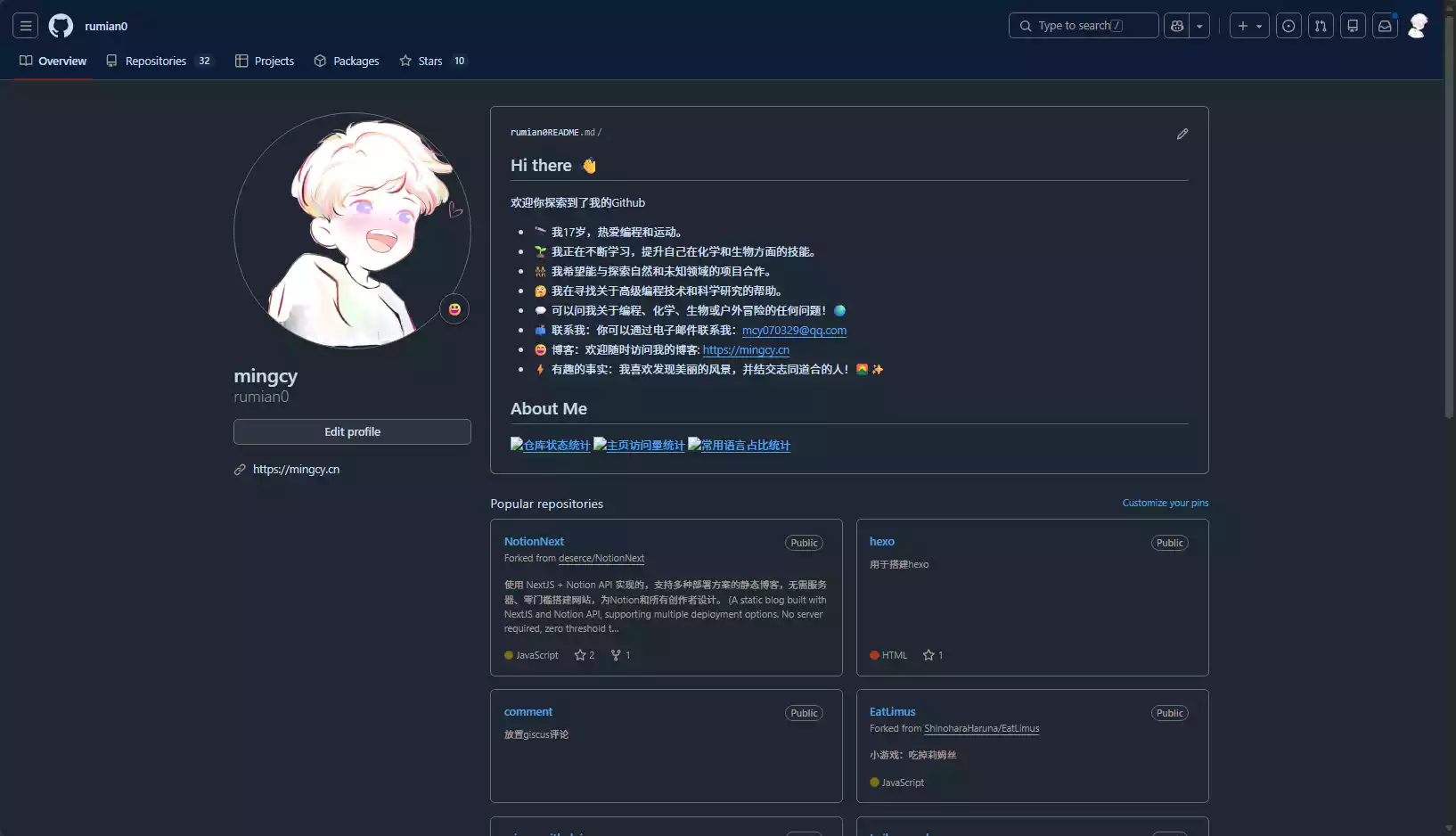Open the Issues icon in header

(x=1288, y=26)
